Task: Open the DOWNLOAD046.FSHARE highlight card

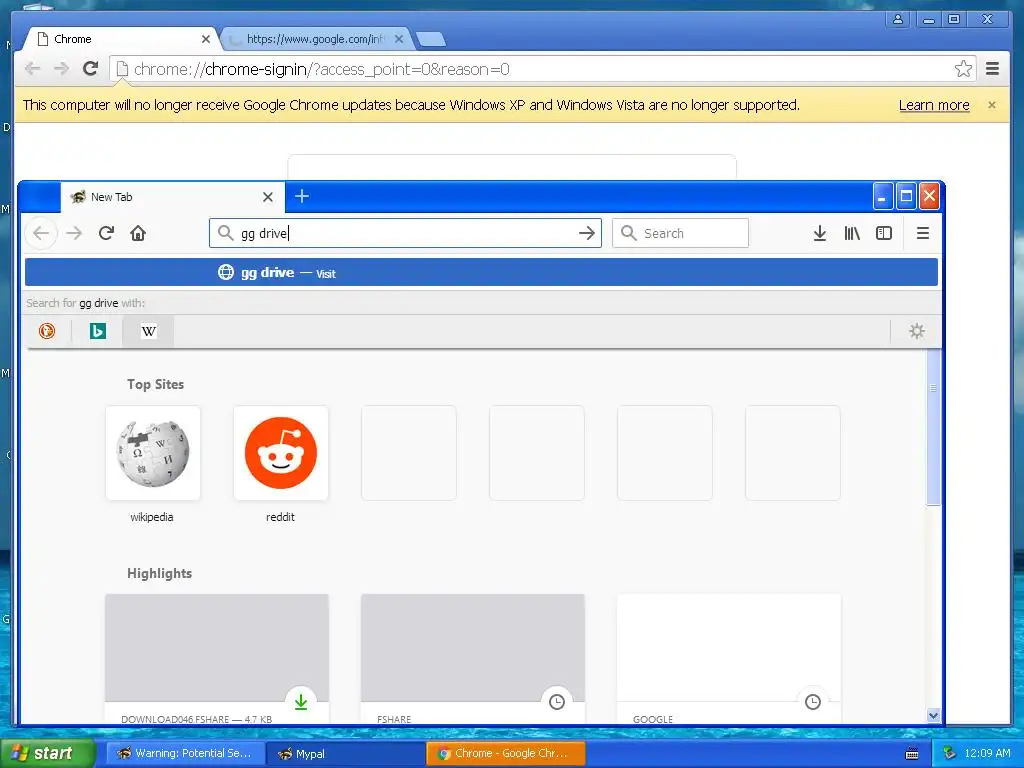Action: click(217, 658)
